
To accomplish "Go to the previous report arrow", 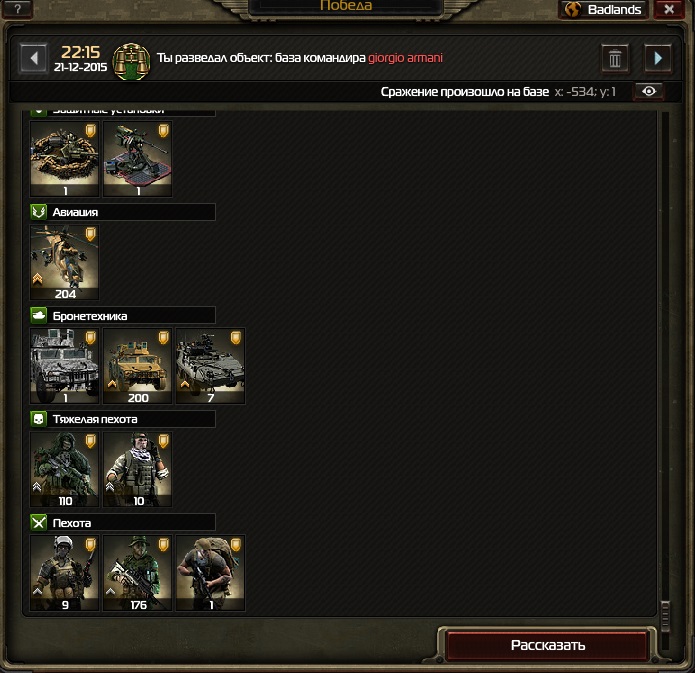I will click(34, 58).
